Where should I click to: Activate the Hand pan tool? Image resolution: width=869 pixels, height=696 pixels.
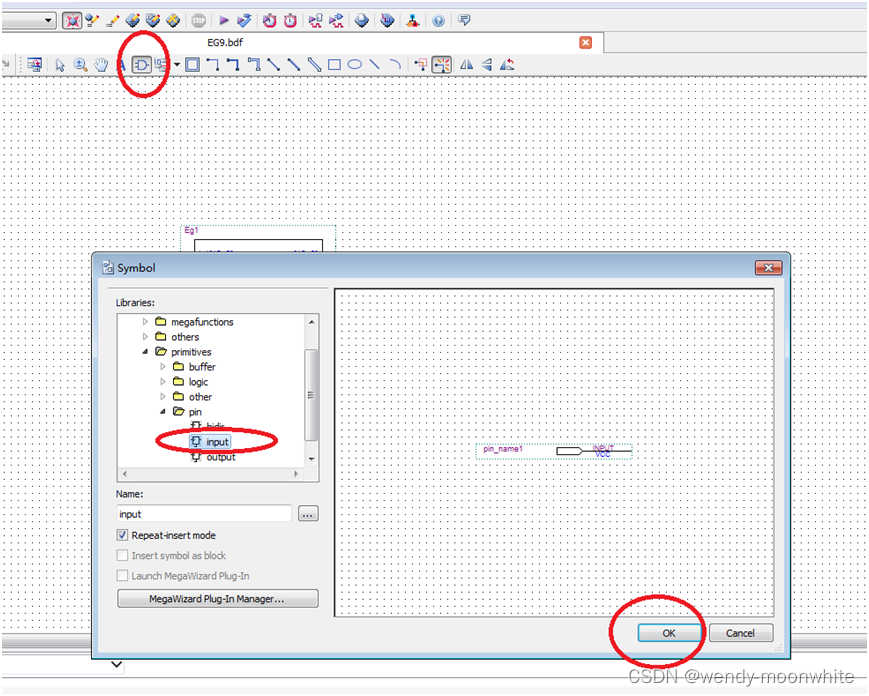[x=100, y=64]
